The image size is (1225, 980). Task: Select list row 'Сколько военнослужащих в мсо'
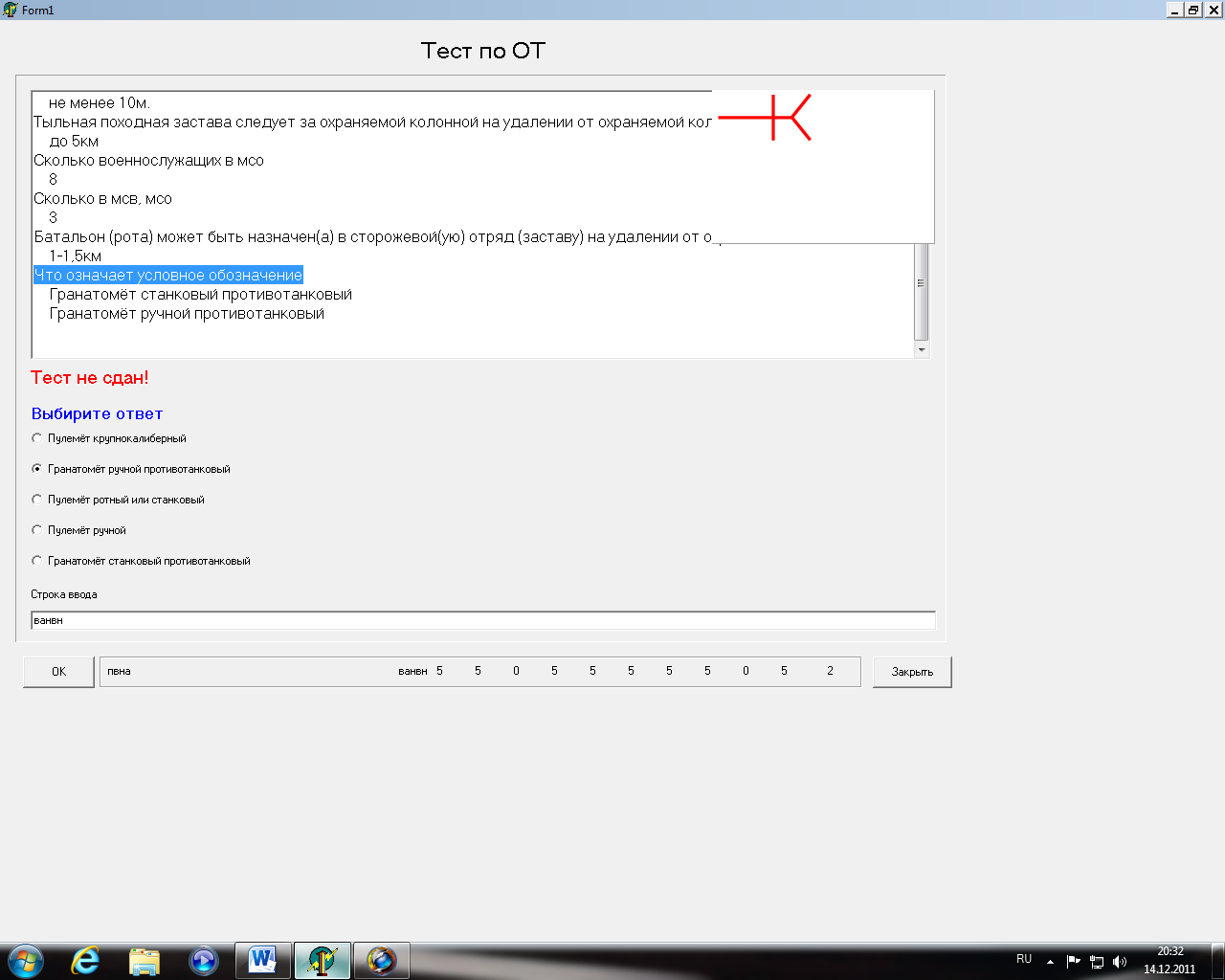[148, 161]
